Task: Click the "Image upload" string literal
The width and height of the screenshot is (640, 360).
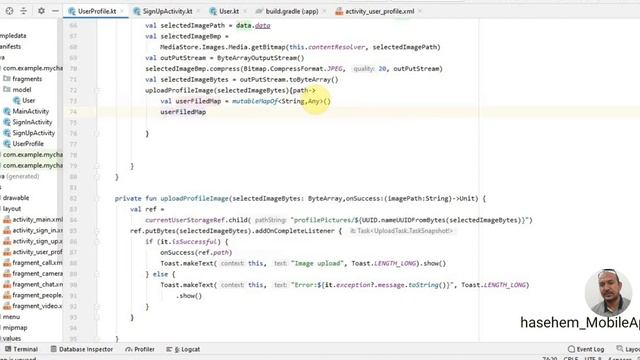Action: click(x=317, y=263)
